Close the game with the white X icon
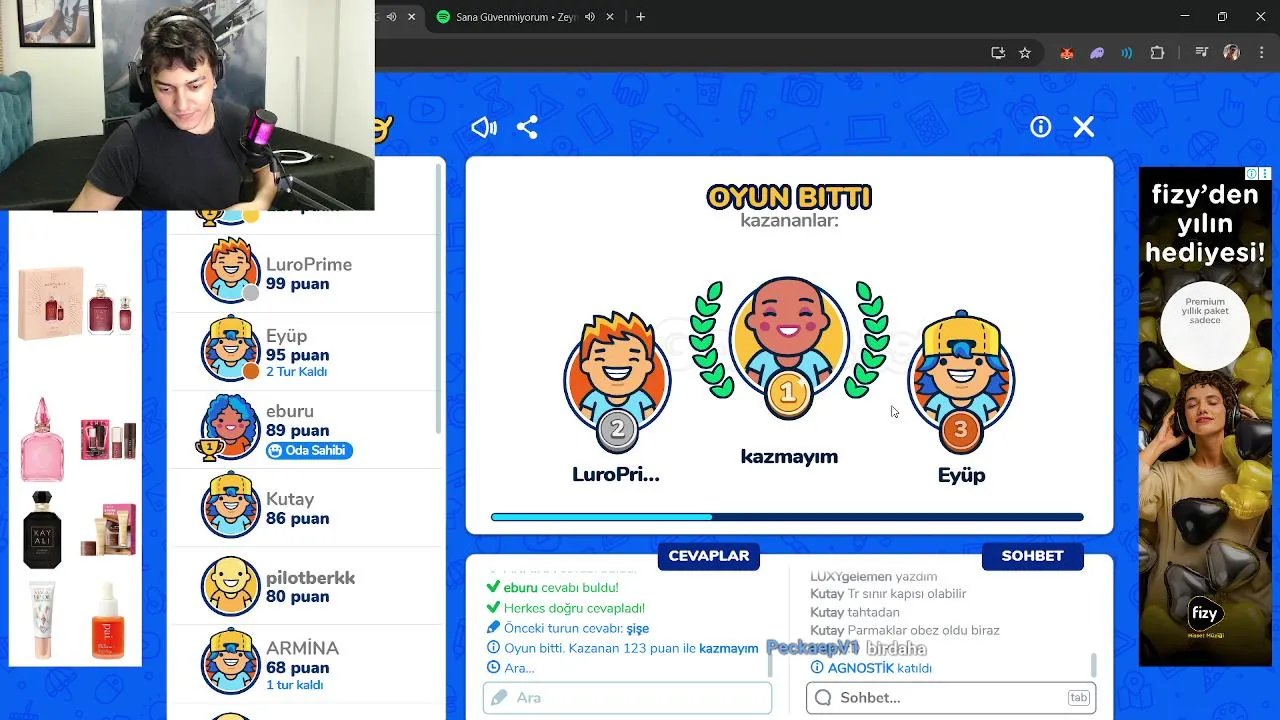1280x720 pixels. tap(1084, 127)
